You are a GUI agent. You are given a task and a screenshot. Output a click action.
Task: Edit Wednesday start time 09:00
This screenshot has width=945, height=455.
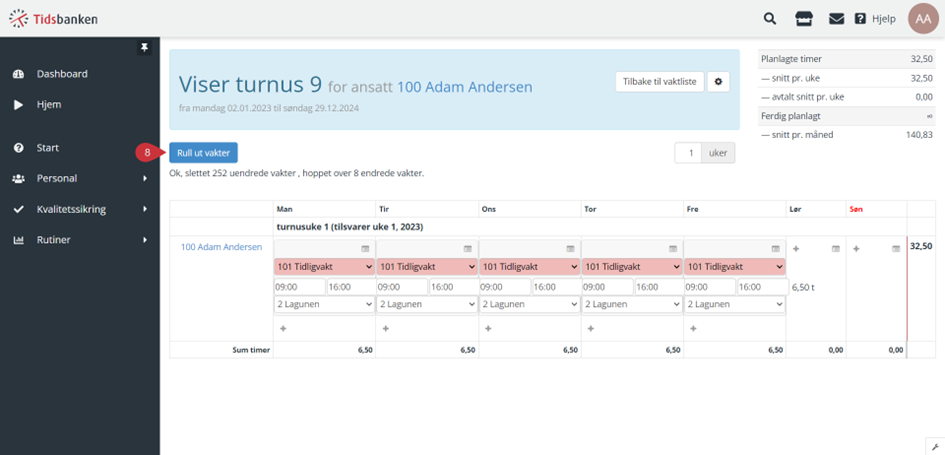click(504, 287)
